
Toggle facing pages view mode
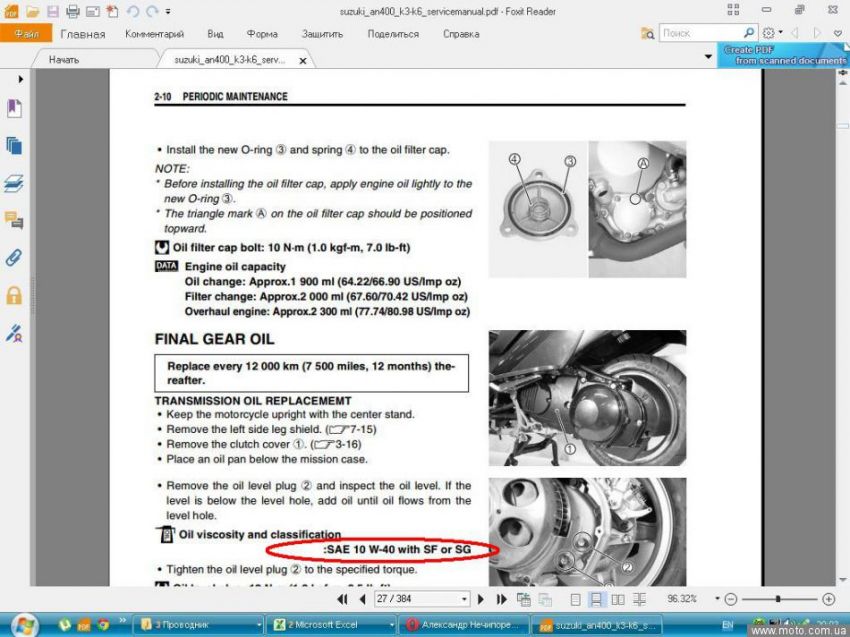tap(617, 599)
